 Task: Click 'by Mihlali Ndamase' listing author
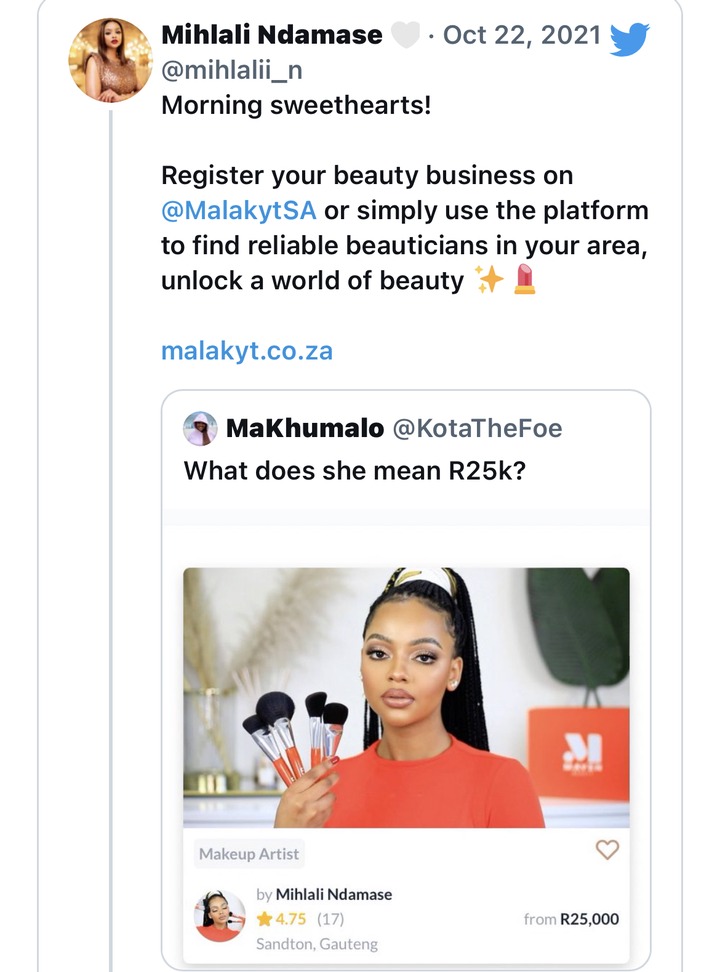click(x=324, y=895)
